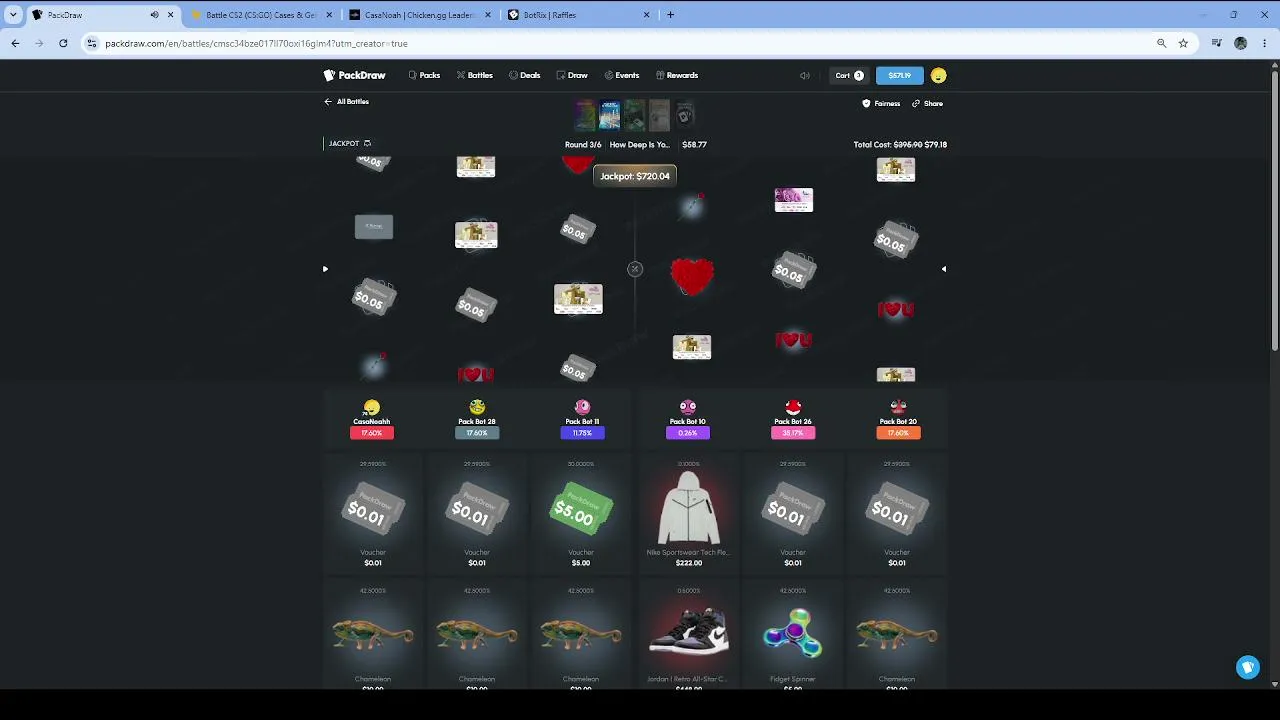Click the Pack Bot 20 avatar
This screenshot has width=1280, height=720.
(x=898, y=407)
